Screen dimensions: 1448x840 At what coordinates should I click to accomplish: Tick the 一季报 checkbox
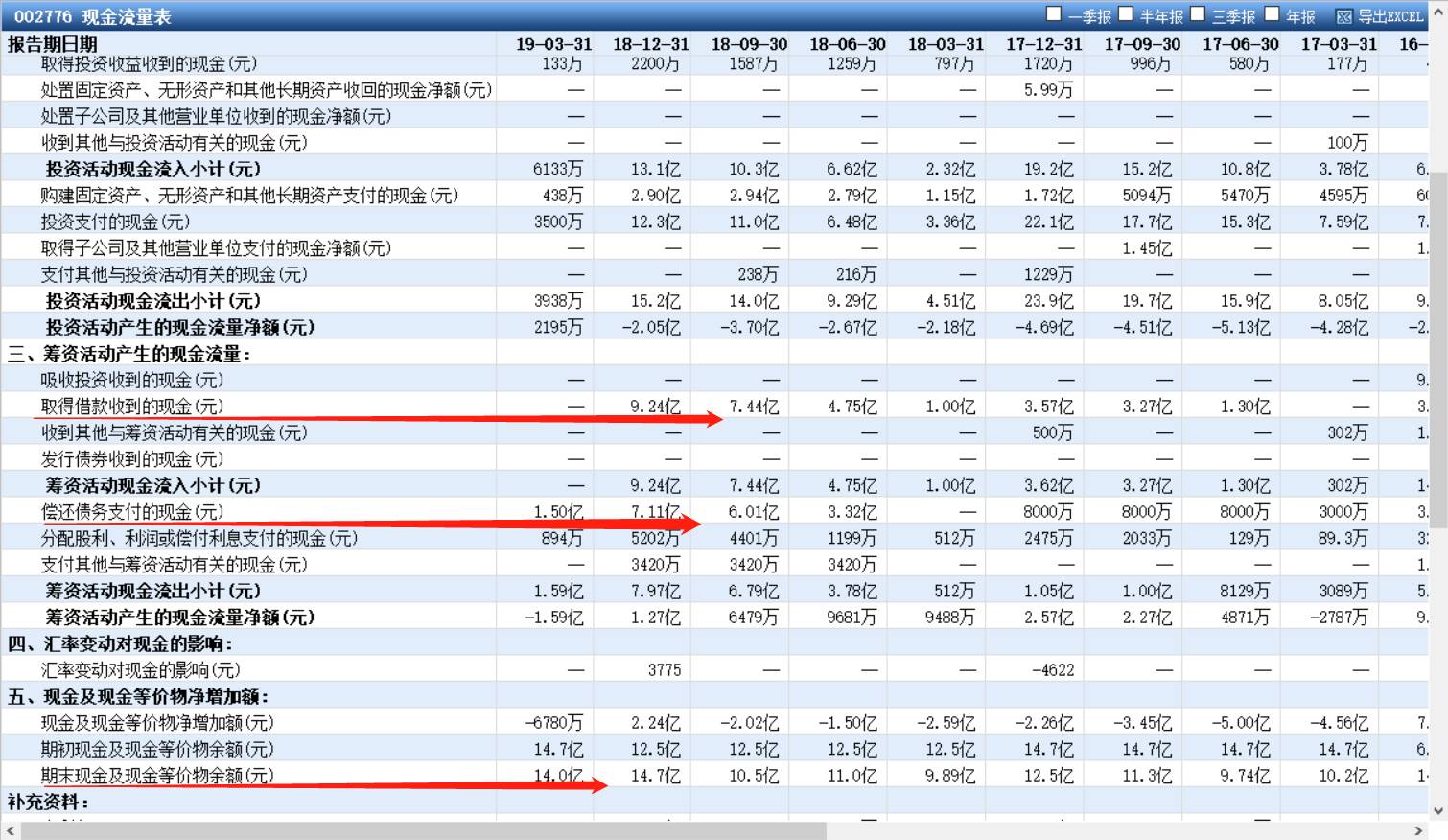(1054, 14)
